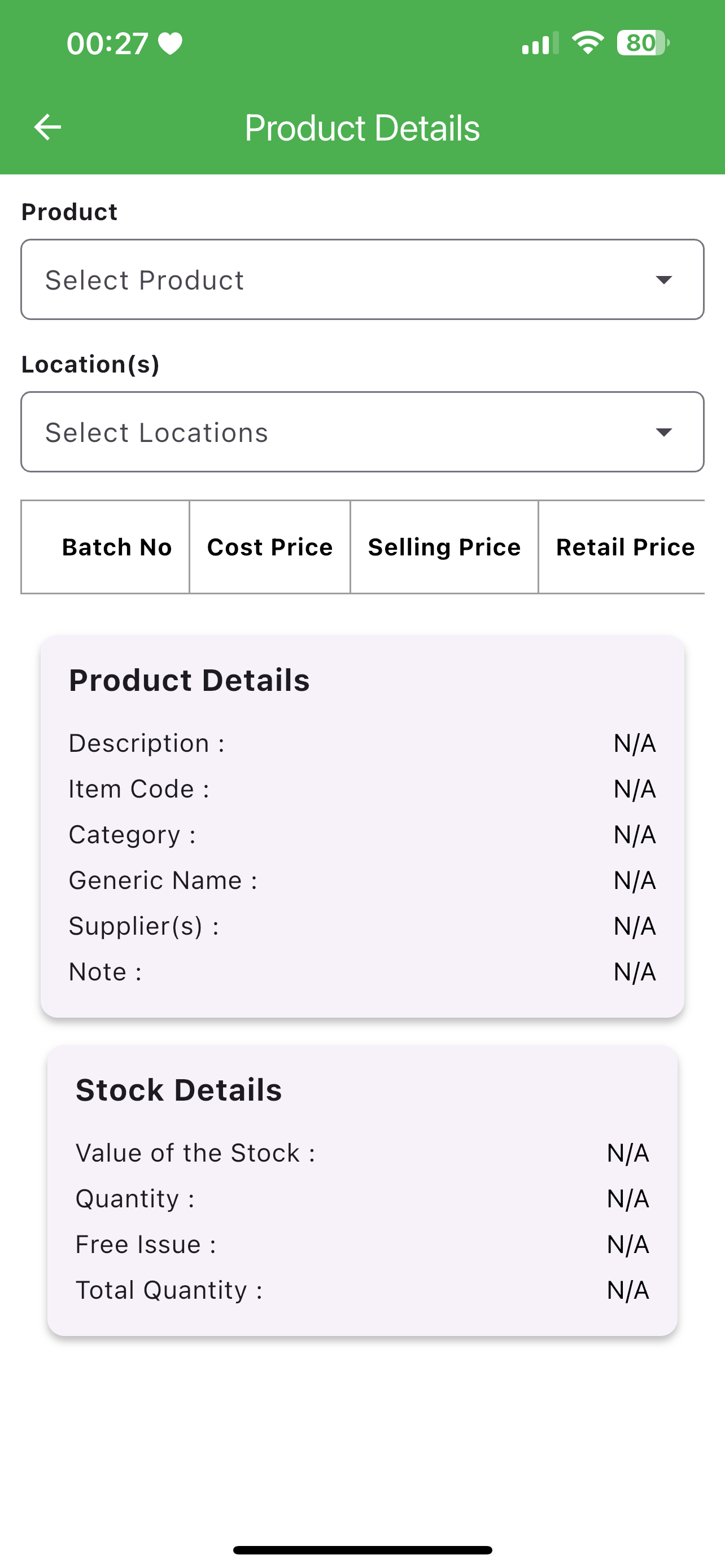The width and height of the screenshot is (725, 1568).
Task: Select the Cost Price column header
Action: click(270, 546)
